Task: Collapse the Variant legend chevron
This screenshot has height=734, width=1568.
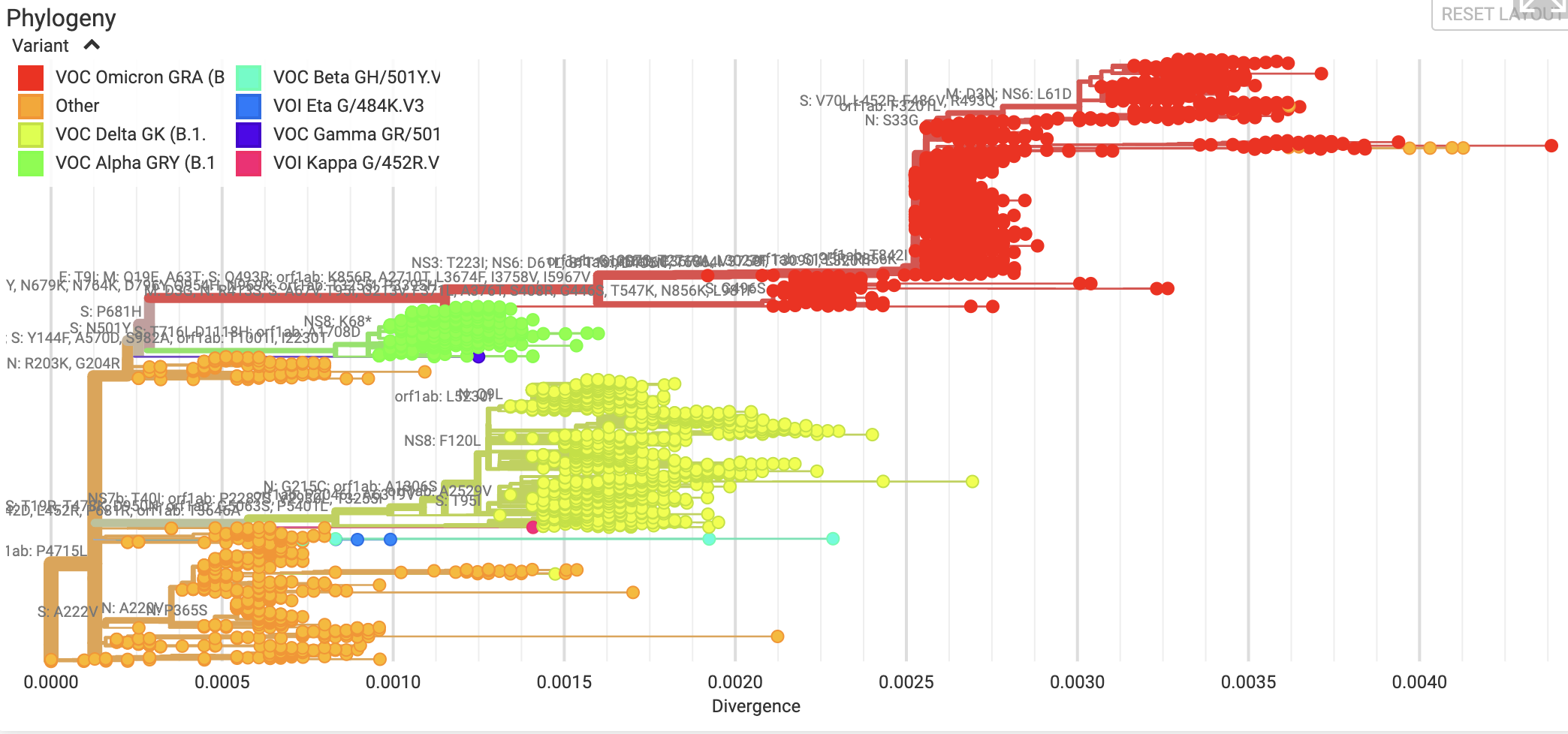Action: [x=92, y=45]
